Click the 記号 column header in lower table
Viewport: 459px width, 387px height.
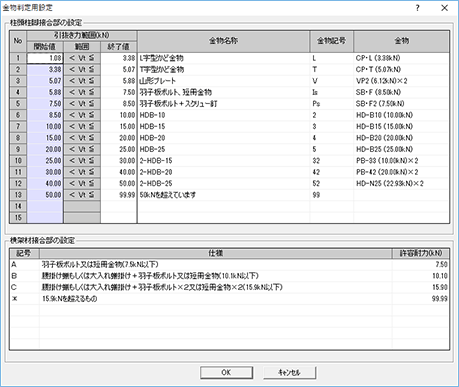pos(24,253)
